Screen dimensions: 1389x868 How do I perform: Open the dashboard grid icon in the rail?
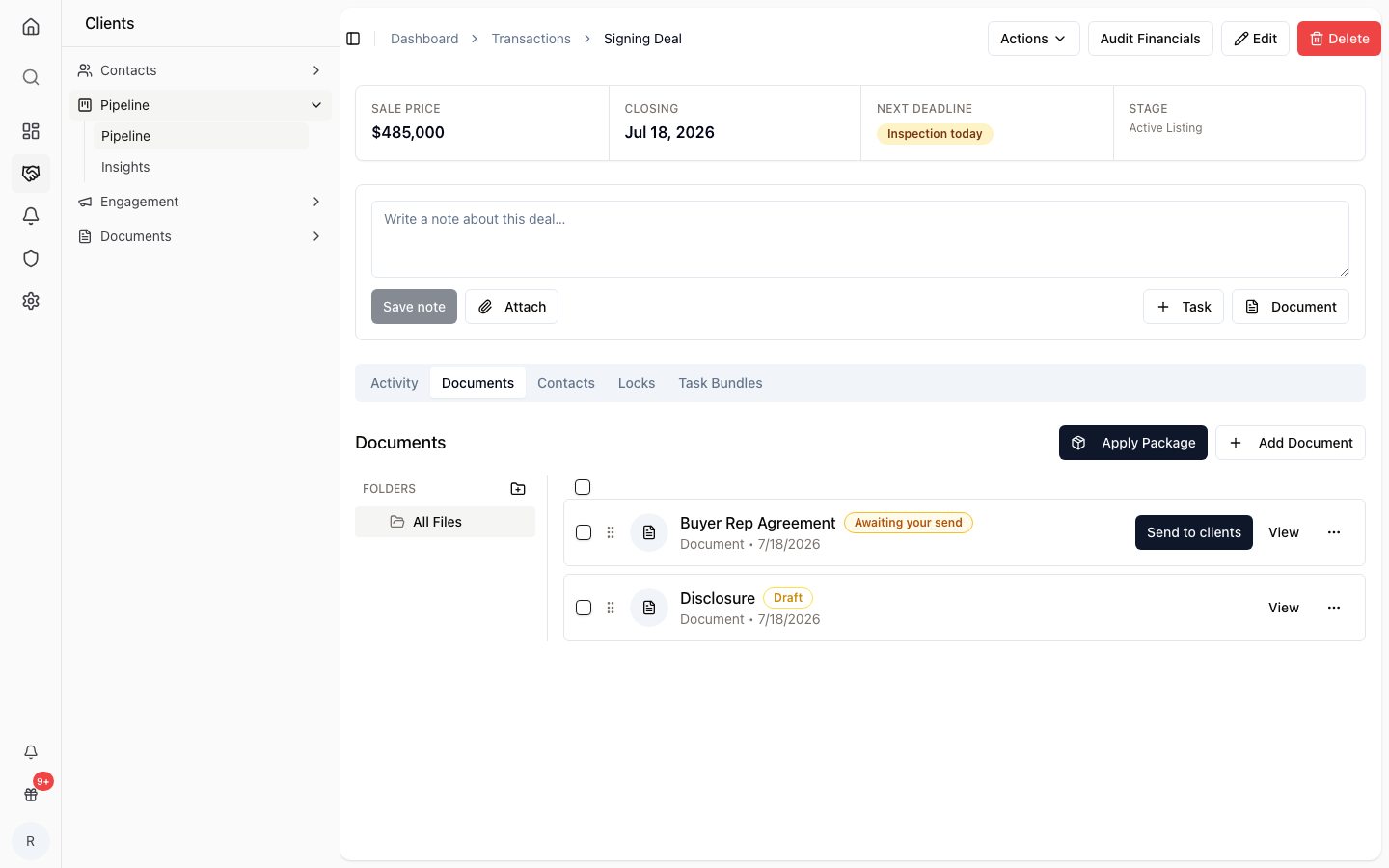pos(31,131)
